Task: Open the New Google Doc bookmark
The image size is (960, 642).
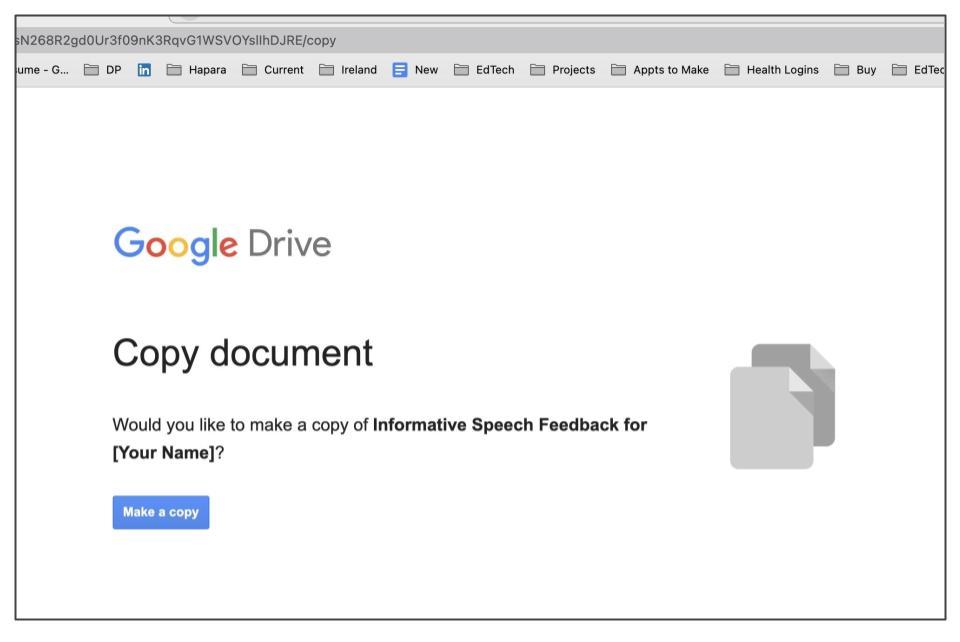Action: click(x=416, y=70)
